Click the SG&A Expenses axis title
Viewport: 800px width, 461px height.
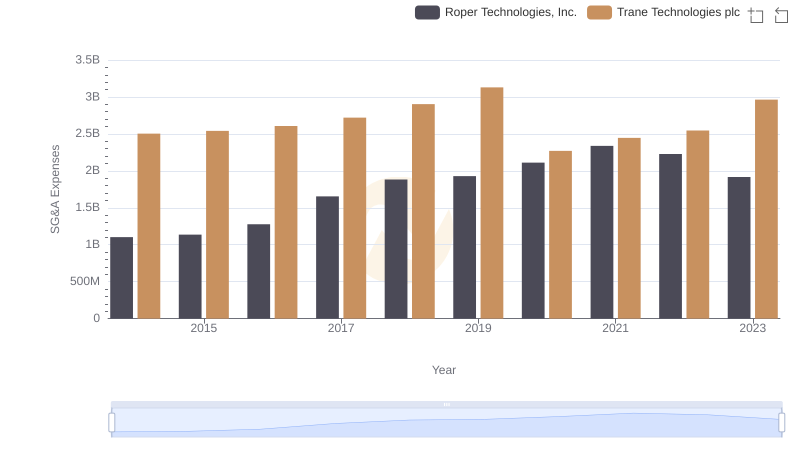point(55,189)
